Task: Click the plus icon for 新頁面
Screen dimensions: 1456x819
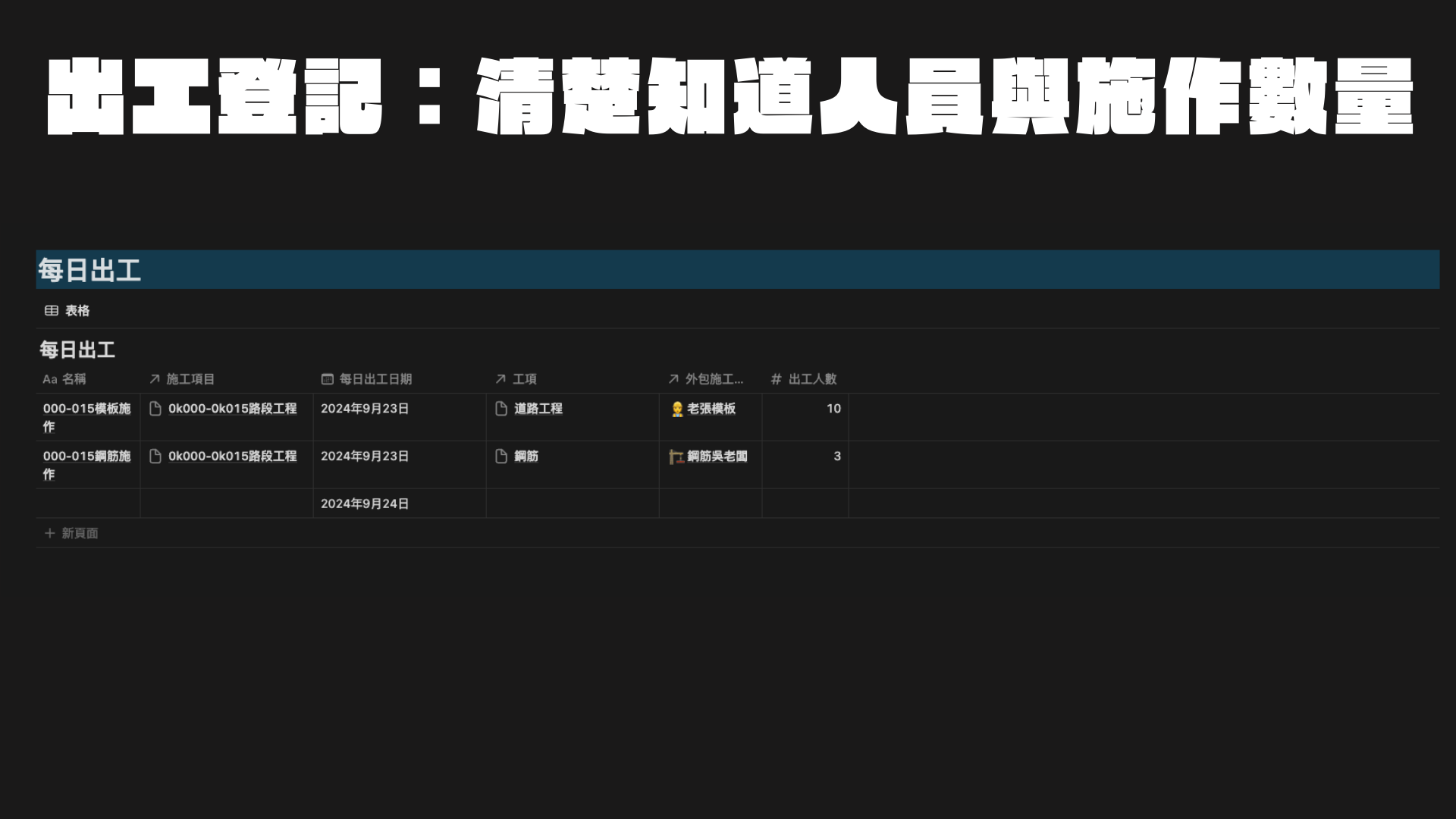Action: 50,533
